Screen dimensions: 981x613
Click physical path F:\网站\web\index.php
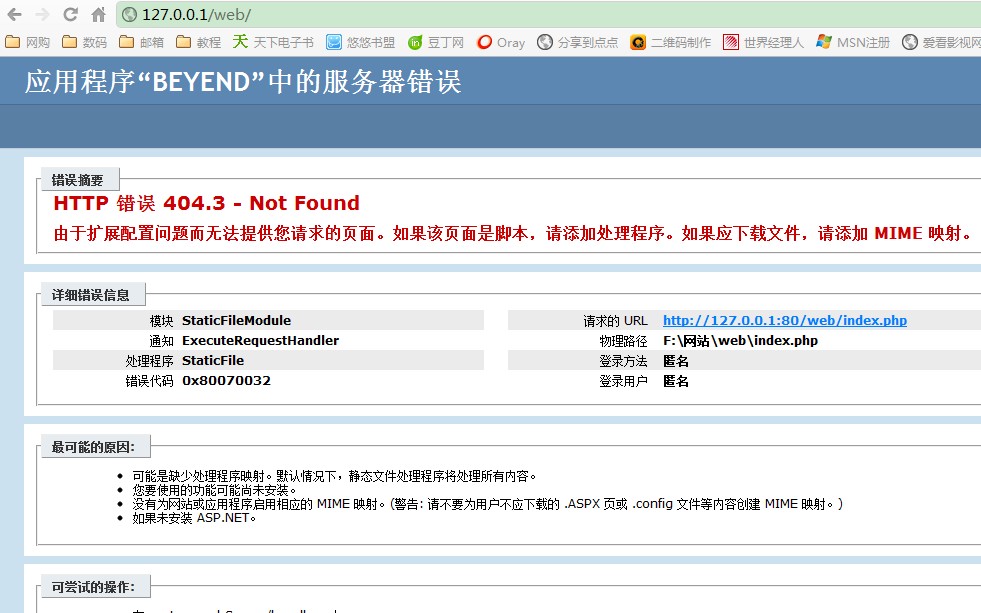[x=740, y=340]
